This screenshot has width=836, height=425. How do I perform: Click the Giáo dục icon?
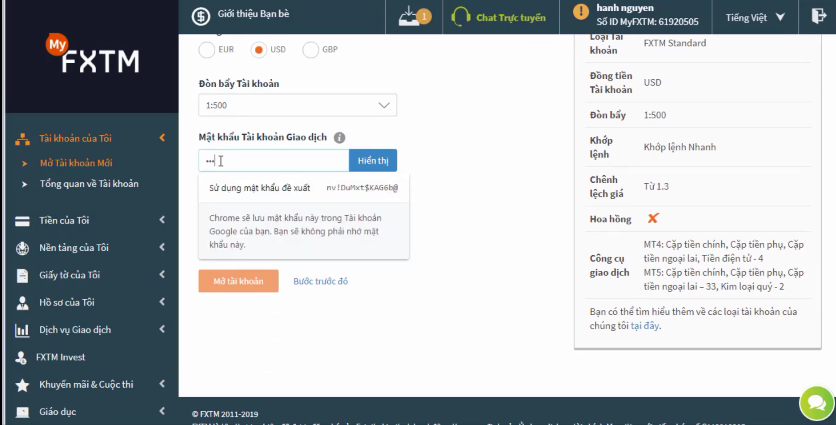coord(22,412)
